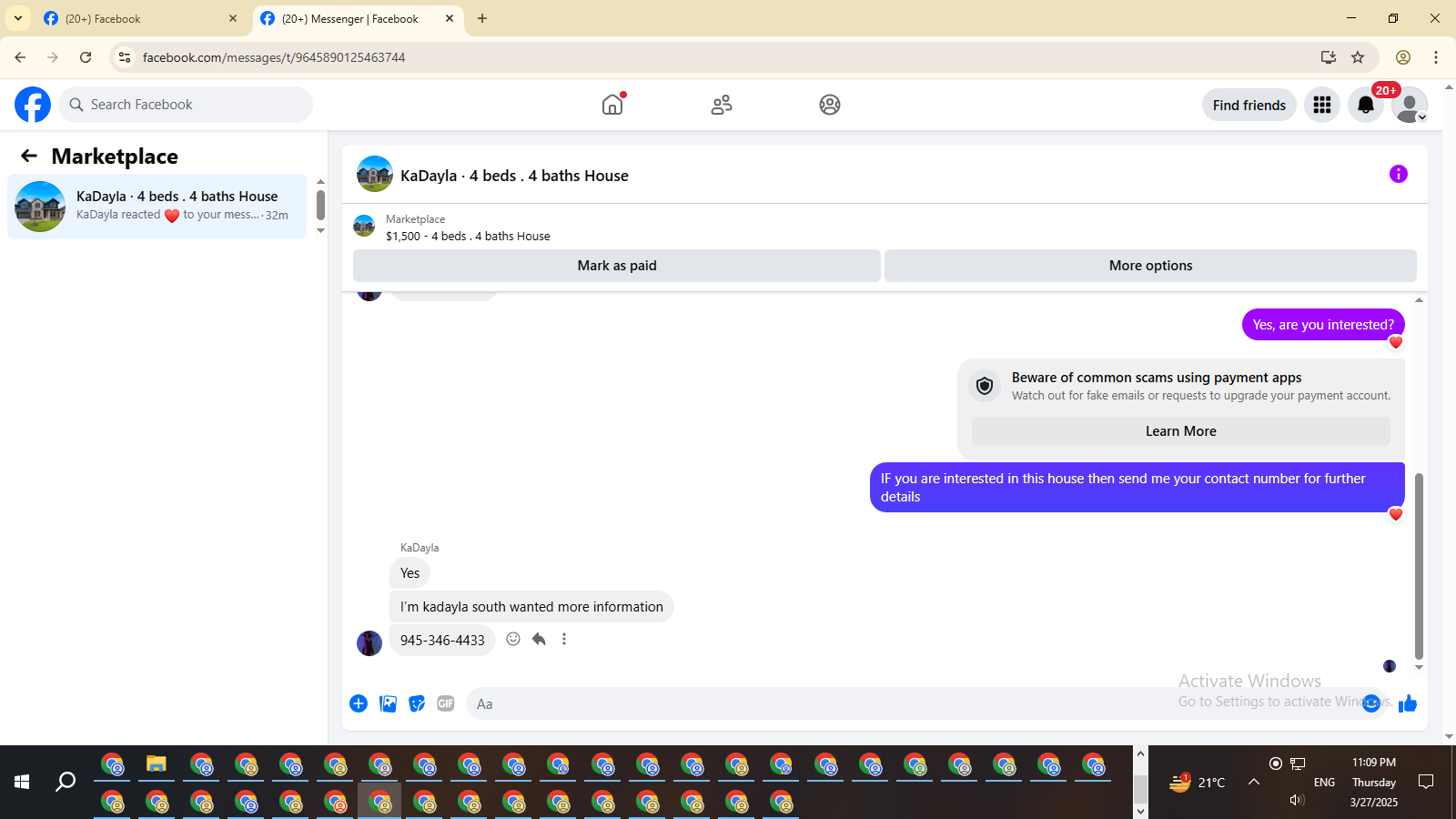
Task: Click the browser address bar URL
Action: click(x=274, y=57)
